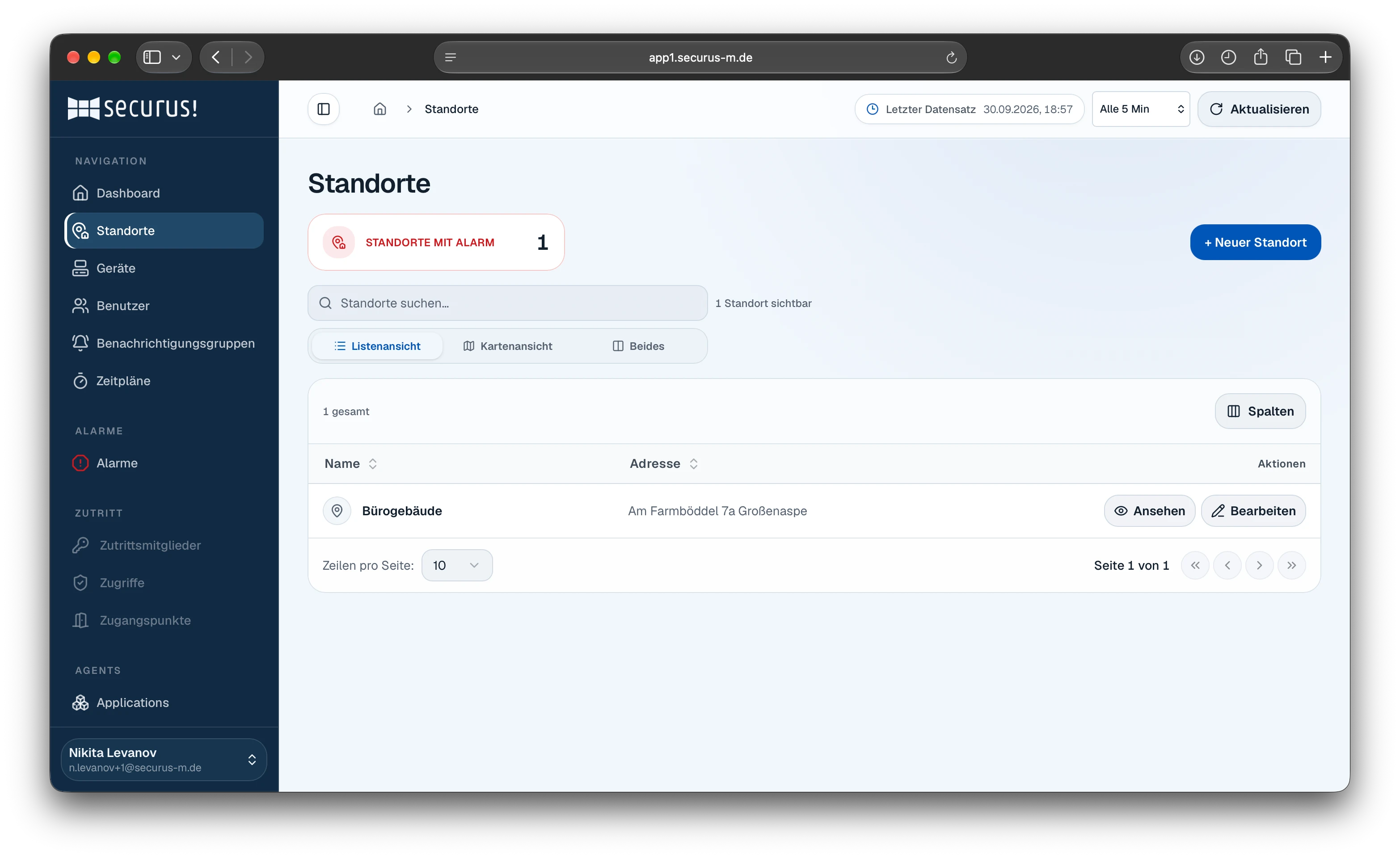The image size is (1400, 858).
Task: Open the Alle 5 Min interval dropdown
Action: click(x=1140, y=109)
